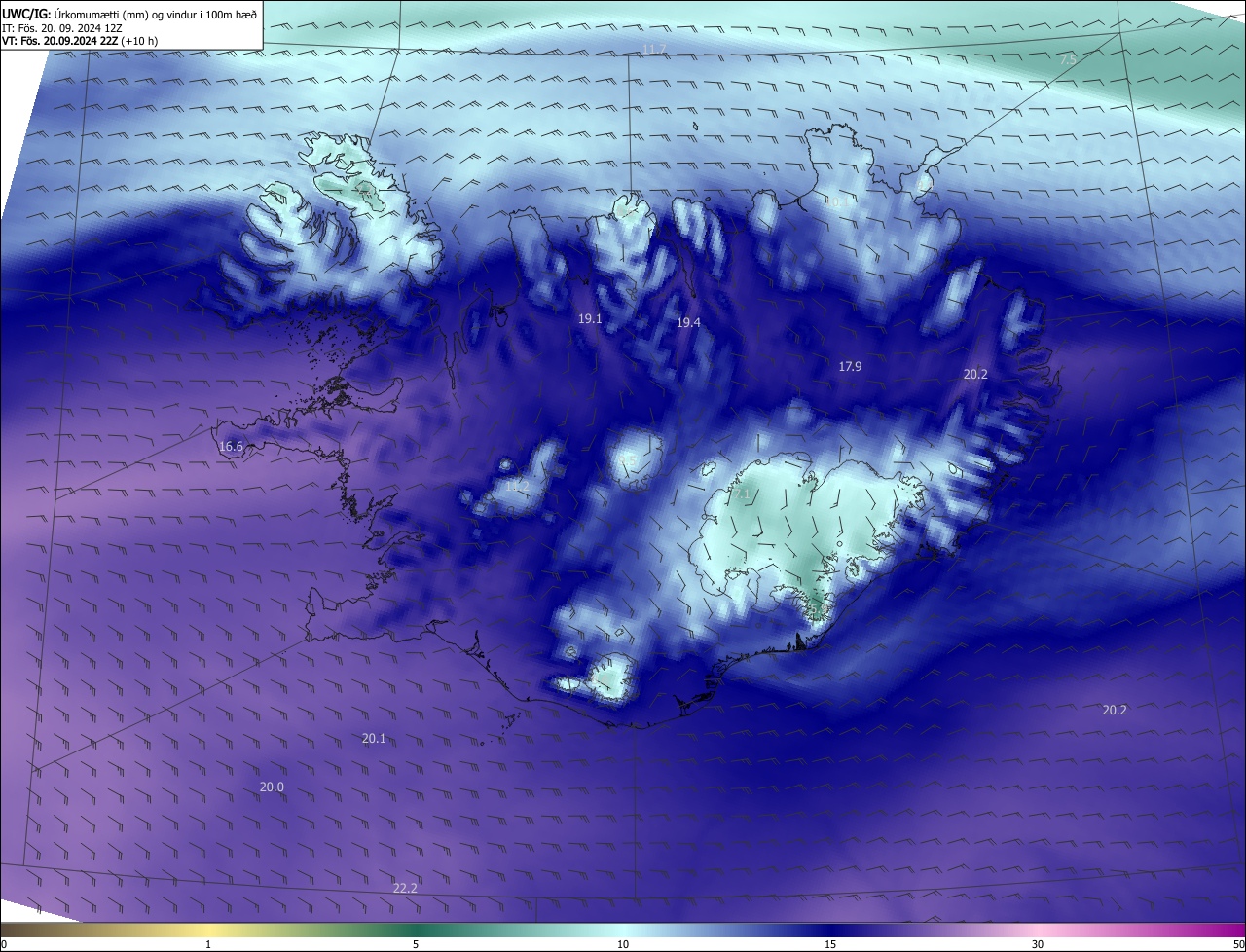Click the 22.2 value near the map's bottom edge

[405, 888]
